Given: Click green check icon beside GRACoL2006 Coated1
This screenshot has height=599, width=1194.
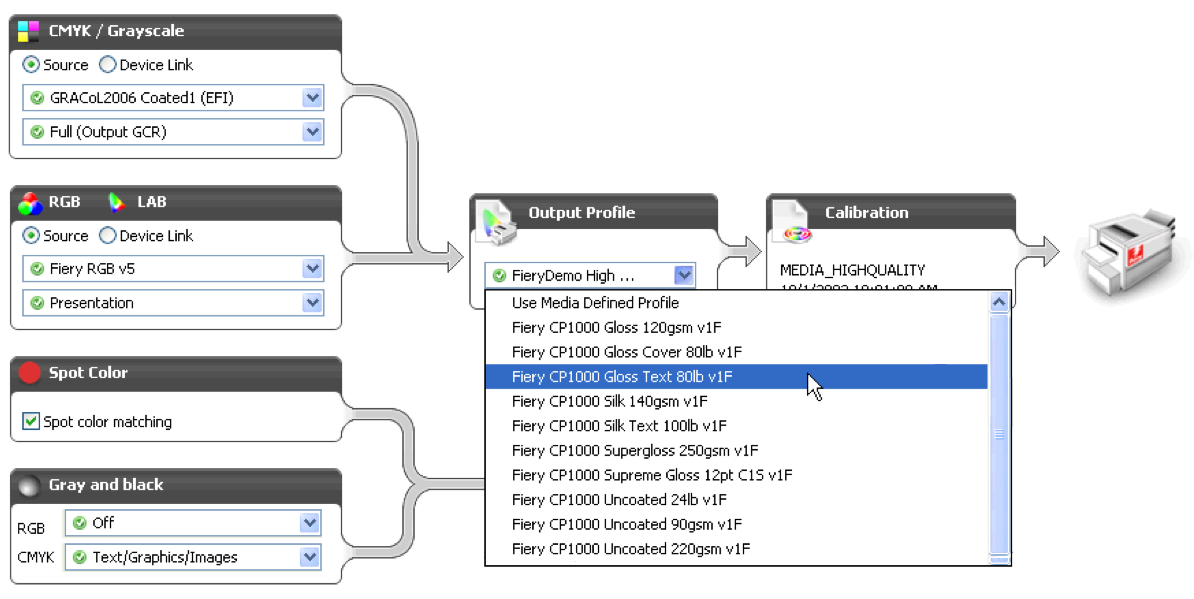Looking at the screenshot, I should (x=37, y=98).
